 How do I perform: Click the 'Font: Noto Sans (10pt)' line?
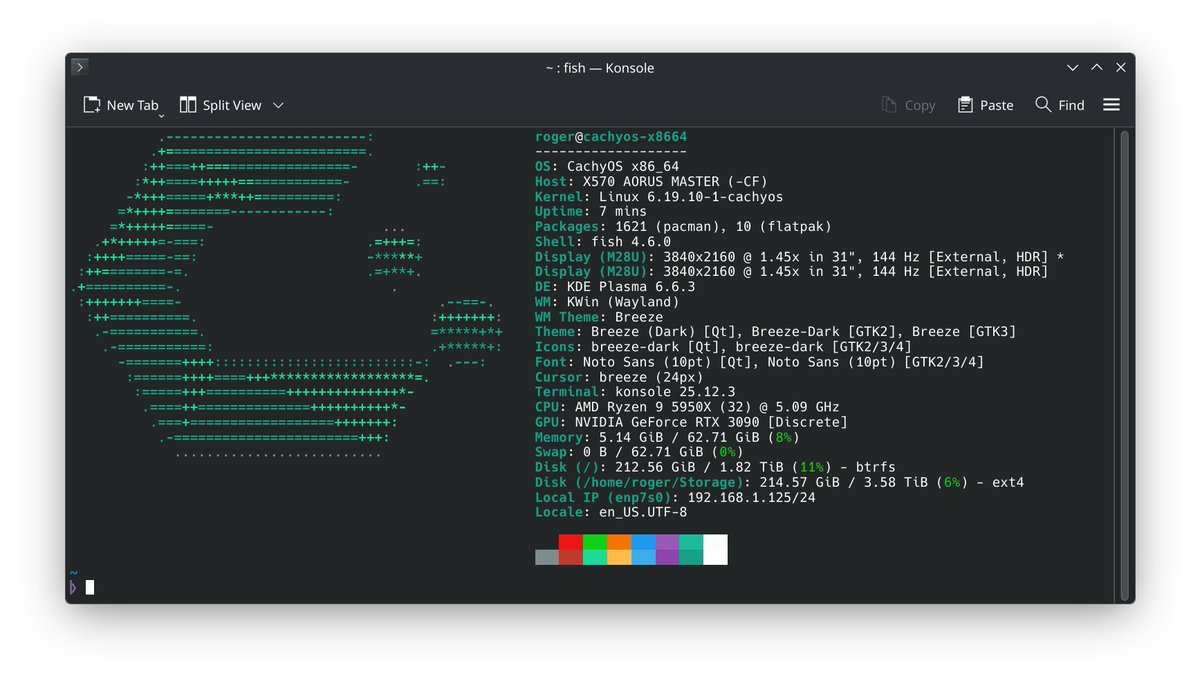(759, 362)
